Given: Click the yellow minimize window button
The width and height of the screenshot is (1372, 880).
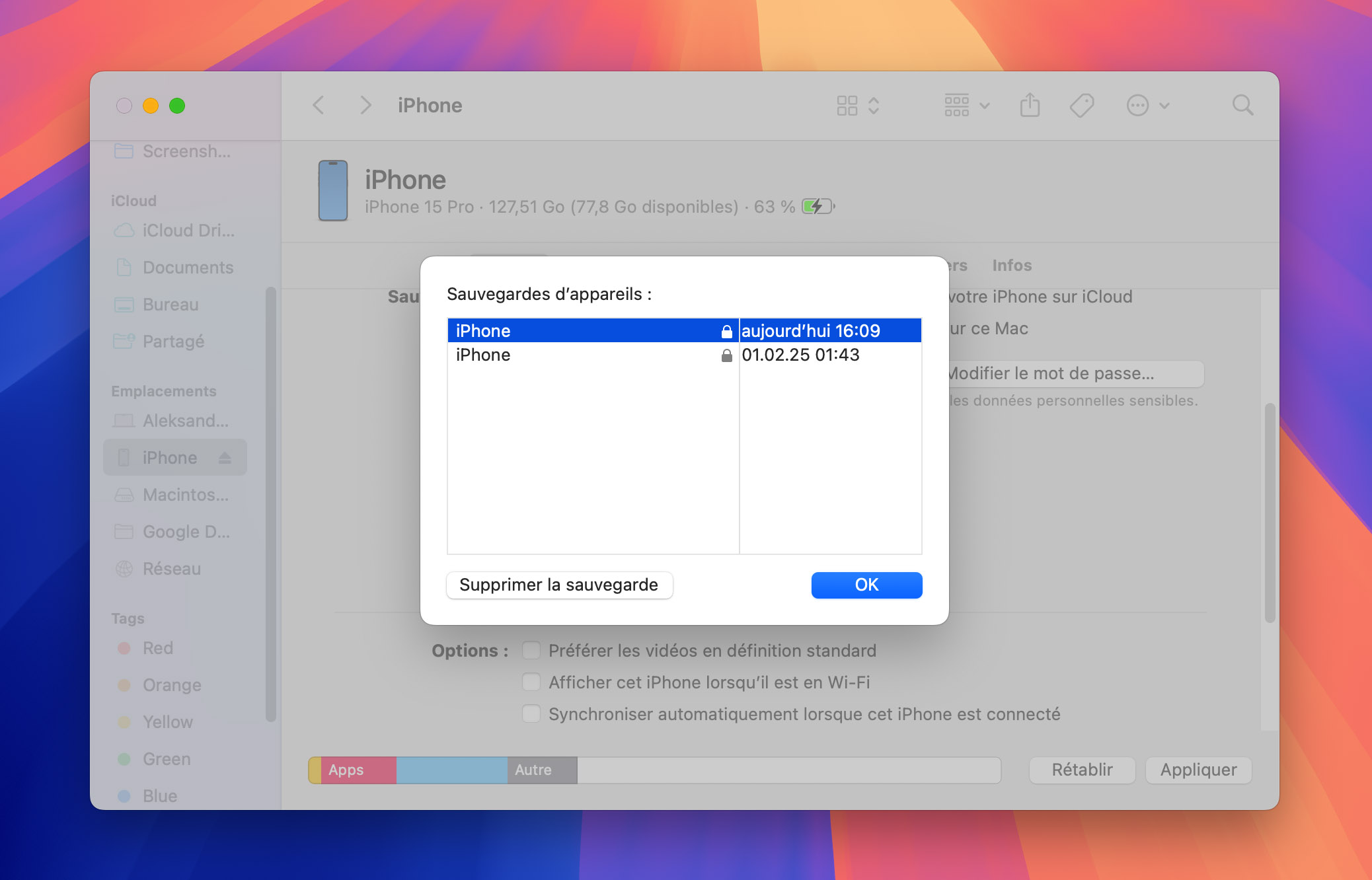Looking at the screenshot, I should [151, 106].
